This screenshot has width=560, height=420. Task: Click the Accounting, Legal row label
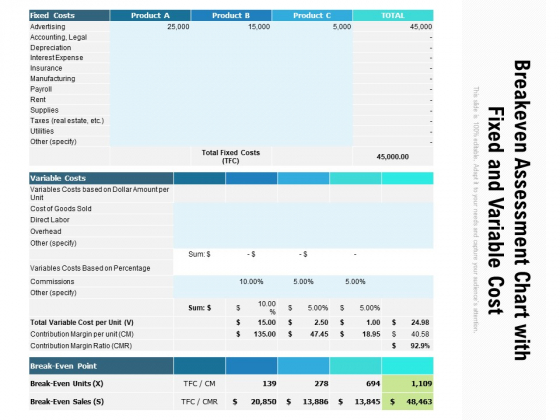click(x=59, y=37)
